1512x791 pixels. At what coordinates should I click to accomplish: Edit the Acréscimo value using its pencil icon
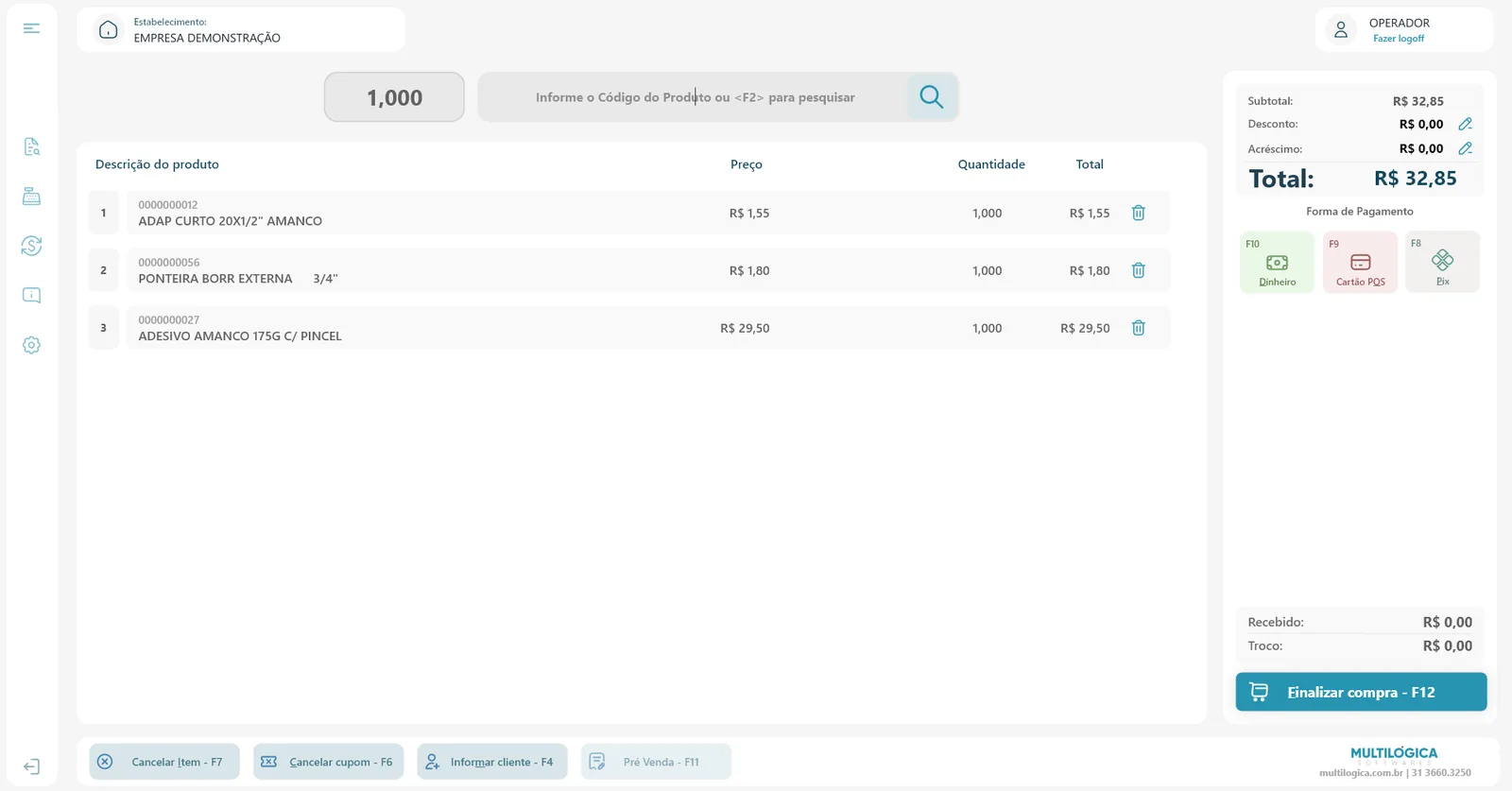click(x=1466, y=148)
